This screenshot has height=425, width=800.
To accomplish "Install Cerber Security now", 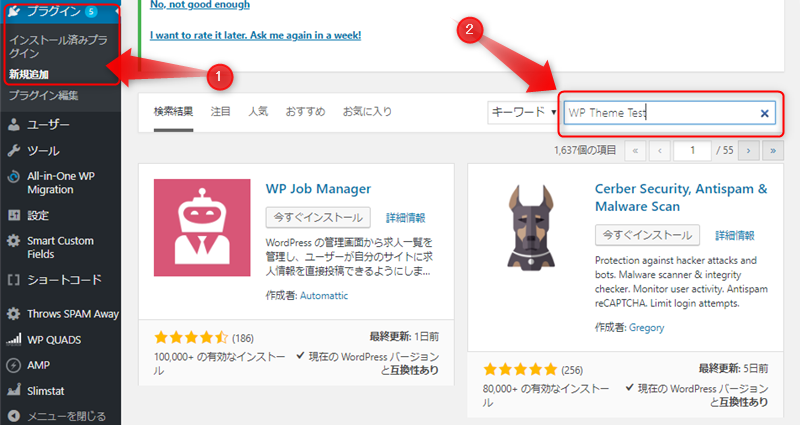I will coord(647,235).
